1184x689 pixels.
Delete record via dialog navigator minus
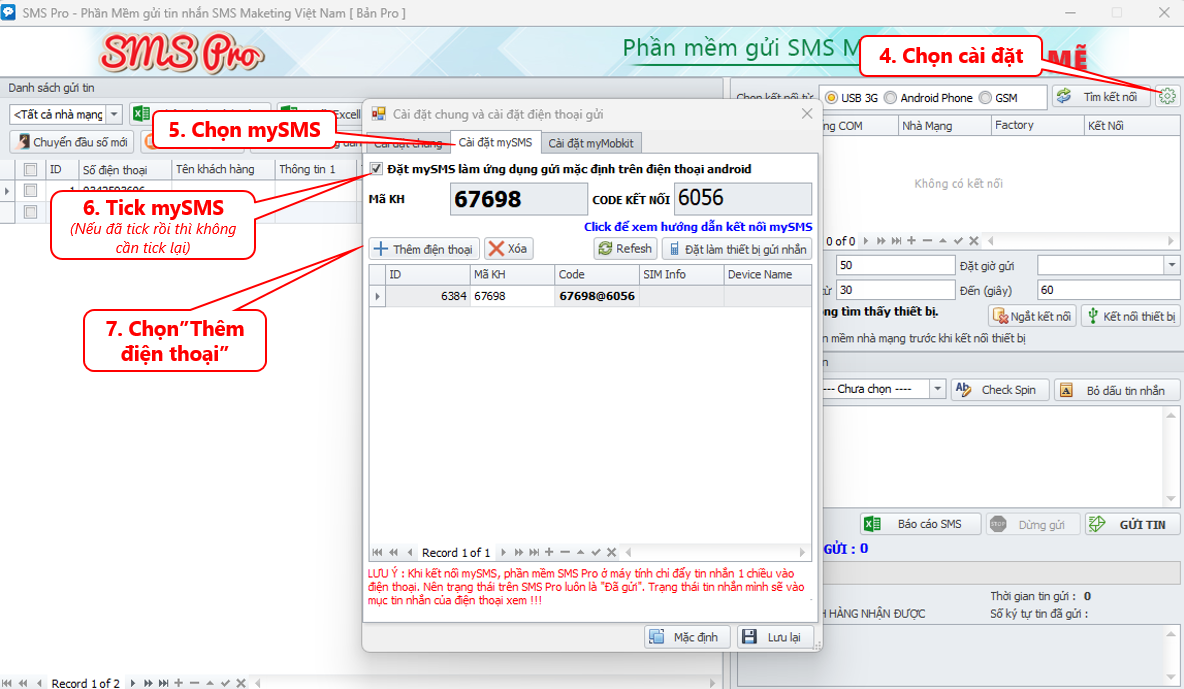(565, 552)
